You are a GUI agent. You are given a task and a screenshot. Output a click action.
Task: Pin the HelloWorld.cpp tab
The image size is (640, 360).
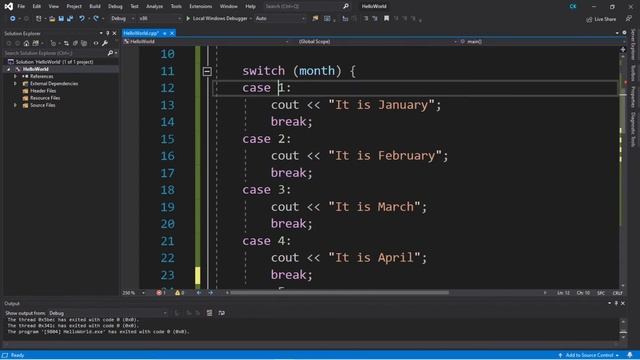tap(164, 33)
